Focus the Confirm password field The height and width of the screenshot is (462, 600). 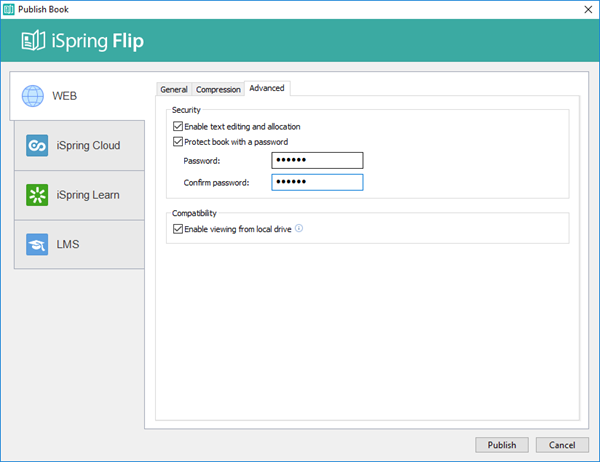[x=317, y=182]
